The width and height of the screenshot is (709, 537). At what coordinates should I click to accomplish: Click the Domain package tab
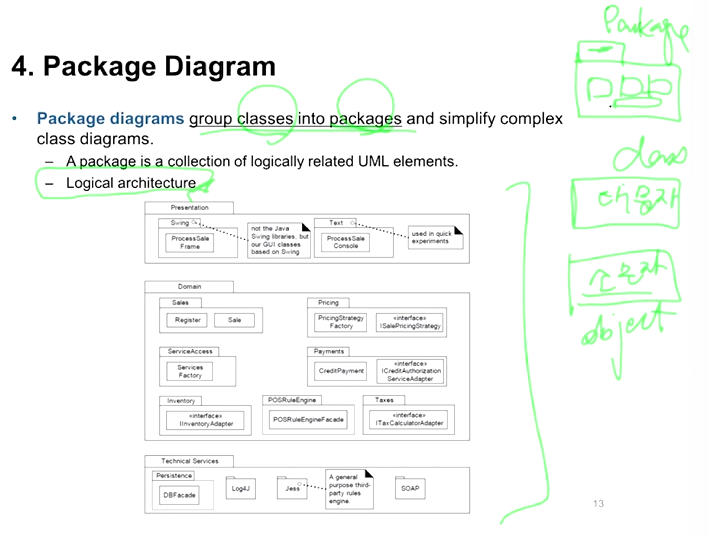tap(189, 286)
